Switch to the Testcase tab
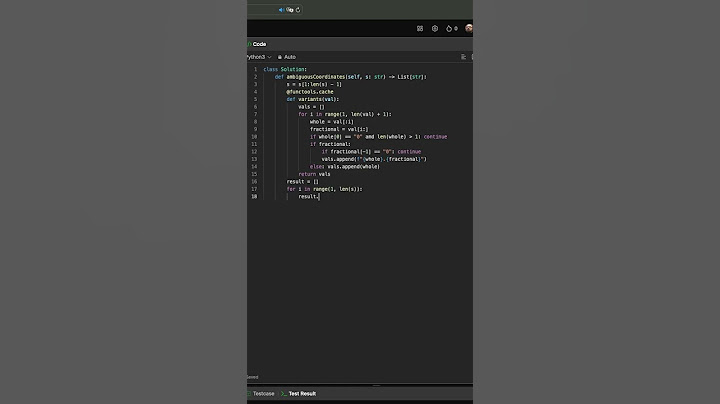 (261, 393)
